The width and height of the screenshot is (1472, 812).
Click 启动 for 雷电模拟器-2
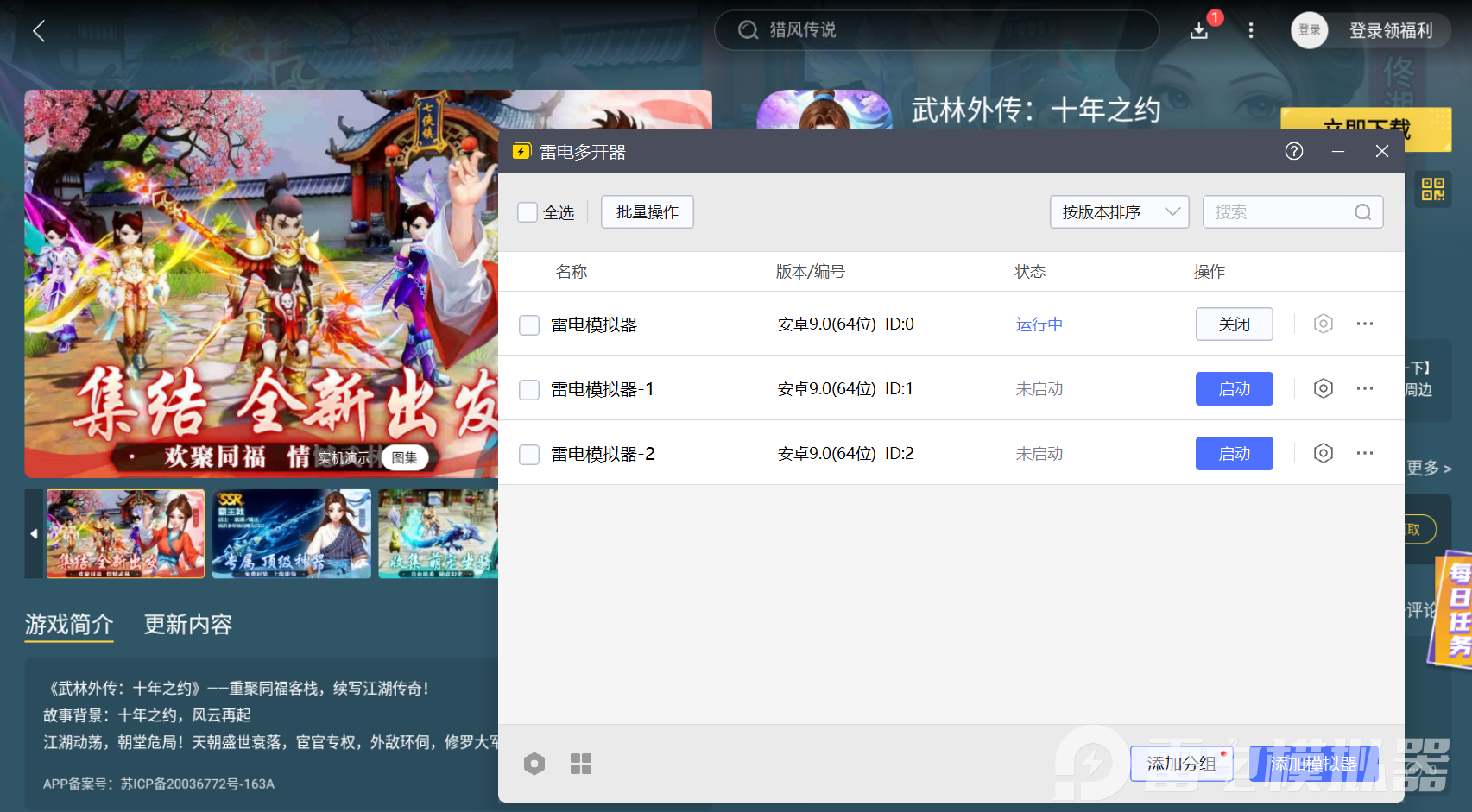(1235, 453)
